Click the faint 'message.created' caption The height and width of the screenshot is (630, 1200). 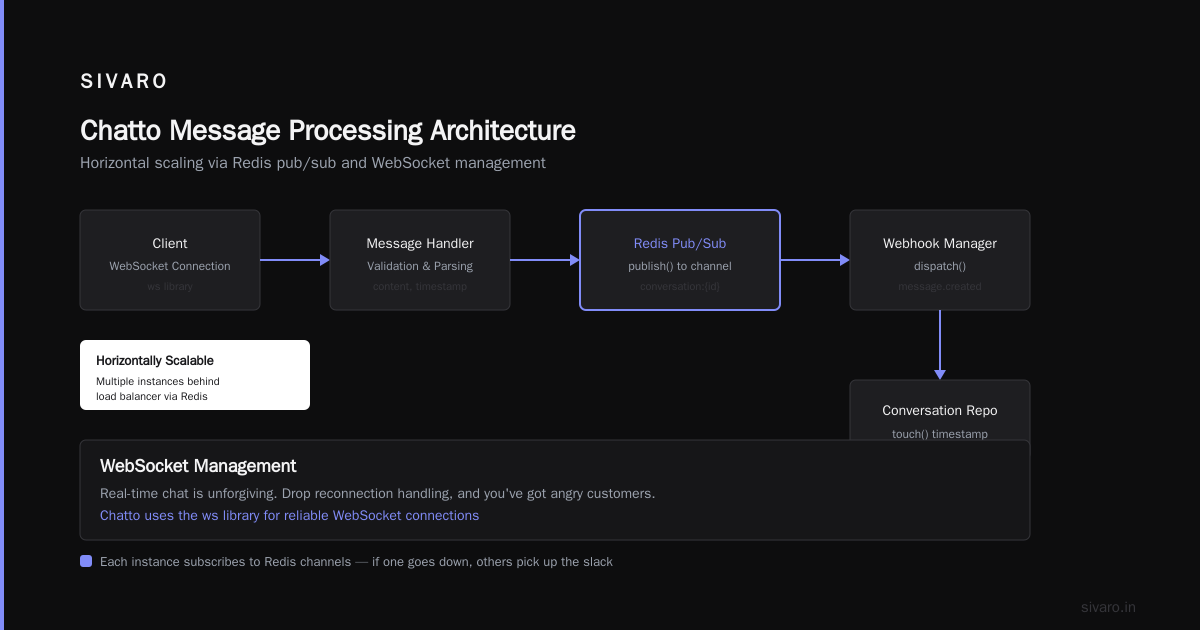coord(940,286)
